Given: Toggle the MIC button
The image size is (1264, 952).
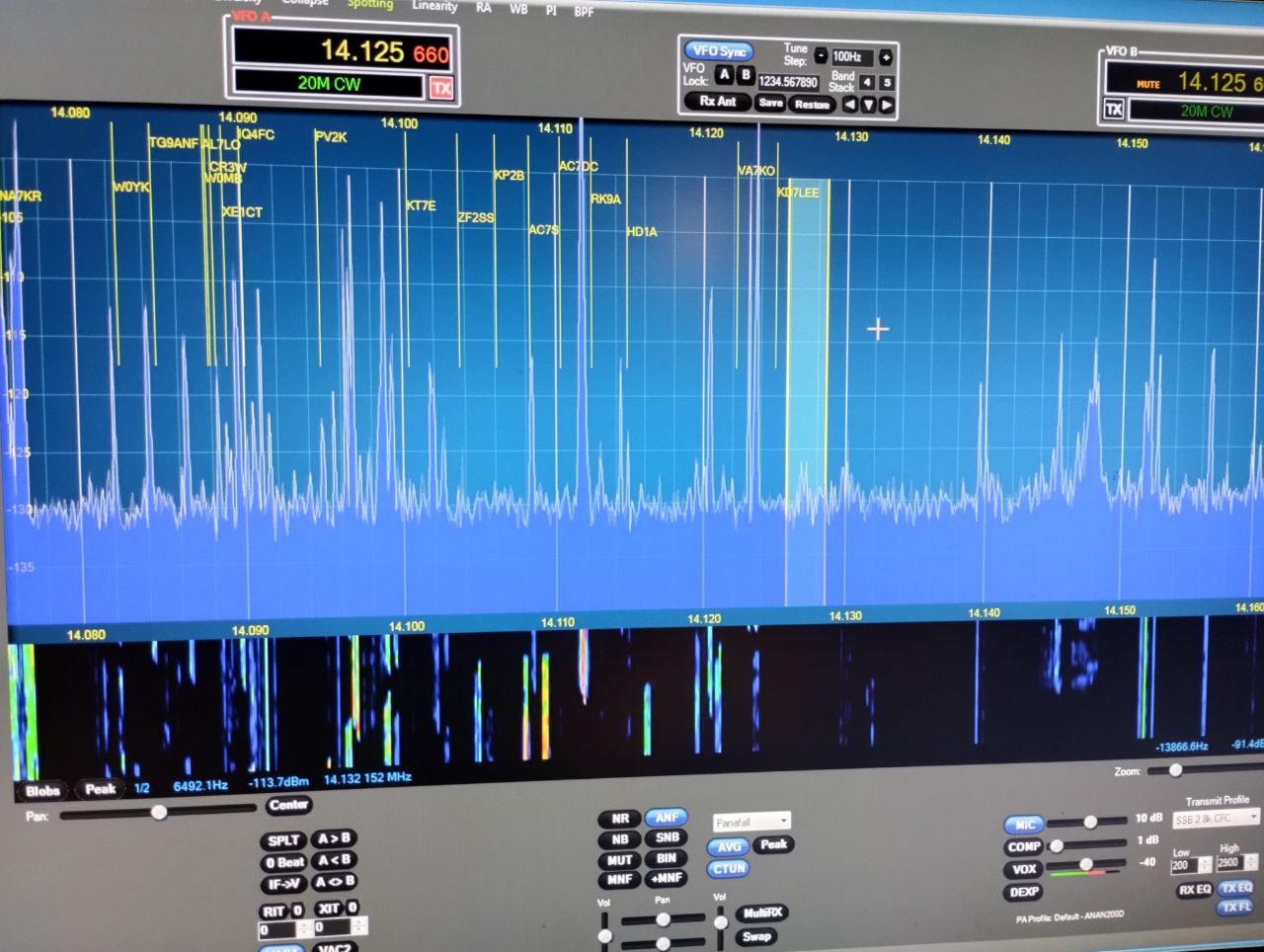Looking at the screenshot, I should pyautogui.click(x=1024, y=825).
